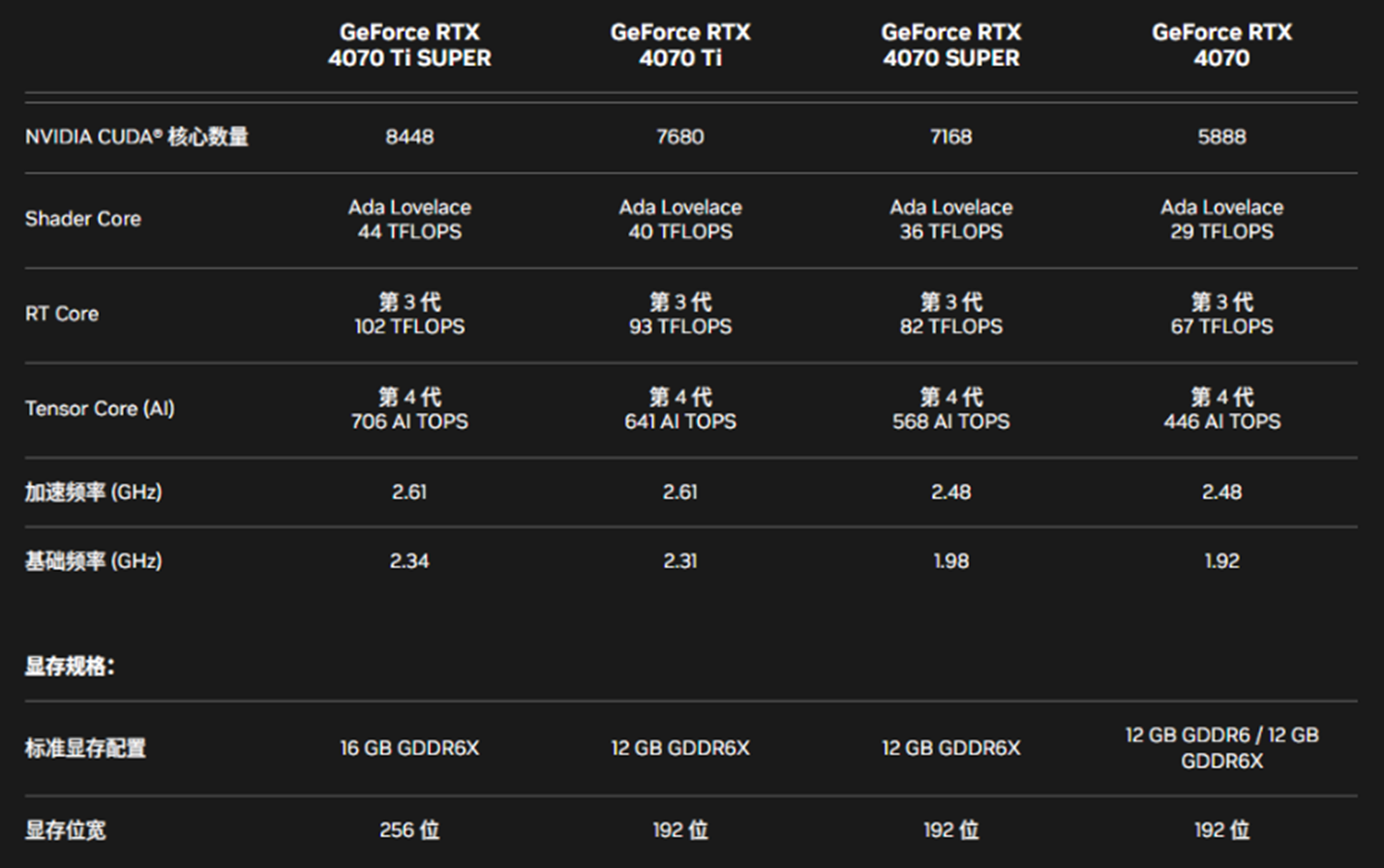Select the 102 TFLOPS RT Core cell
The image size is (1384, 868).
click(409, 327)
